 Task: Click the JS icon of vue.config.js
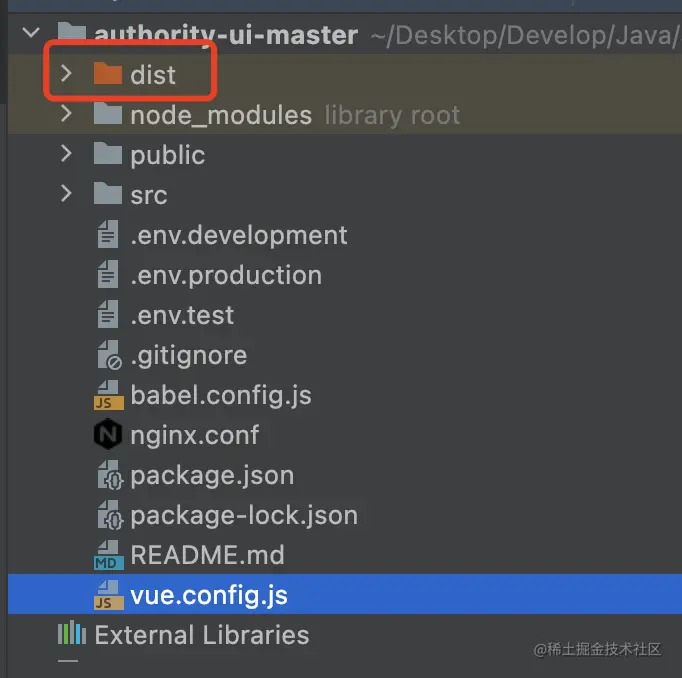[108, 595]
